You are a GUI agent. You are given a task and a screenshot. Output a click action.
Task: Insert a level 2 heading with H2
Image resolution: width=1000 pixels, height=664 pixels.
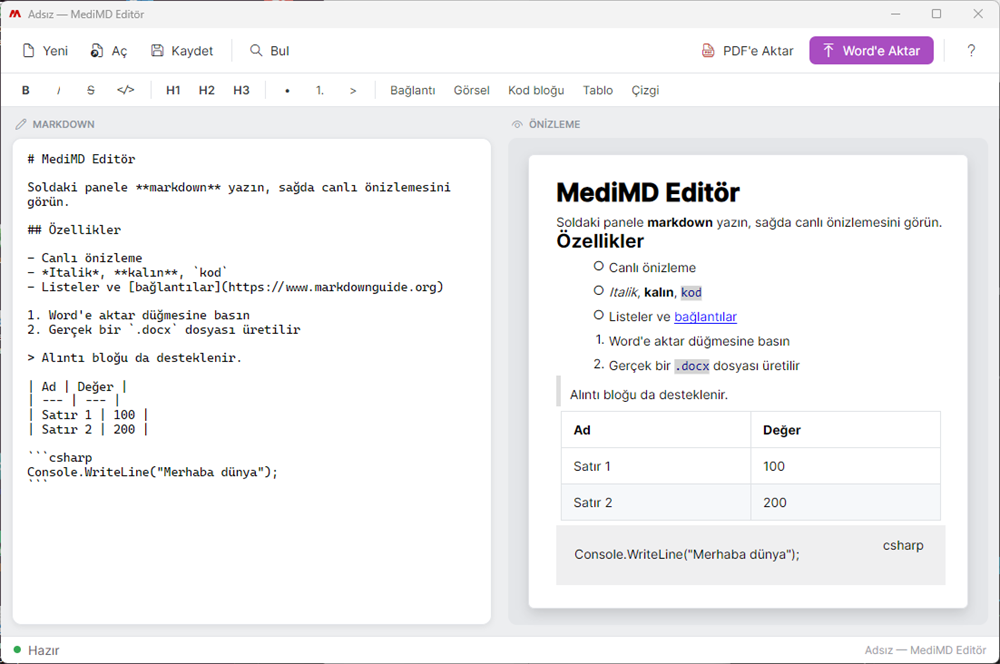(x=207, y=91)
